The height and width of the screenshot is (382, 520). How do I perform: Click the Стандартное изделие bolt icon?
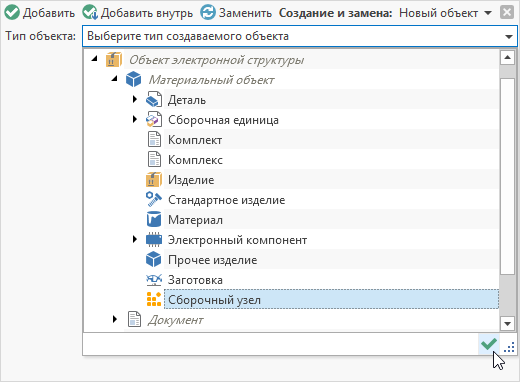[x=154, y=200]
